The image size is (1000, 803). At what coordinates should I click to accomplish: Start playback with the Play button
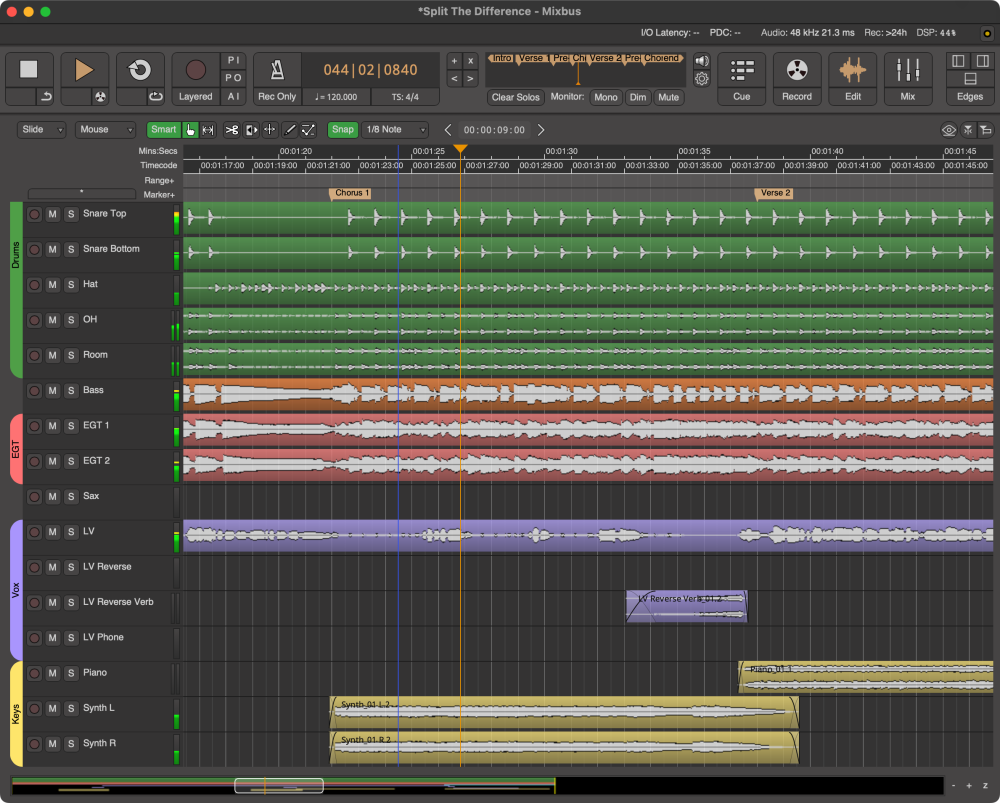(84, 70)
